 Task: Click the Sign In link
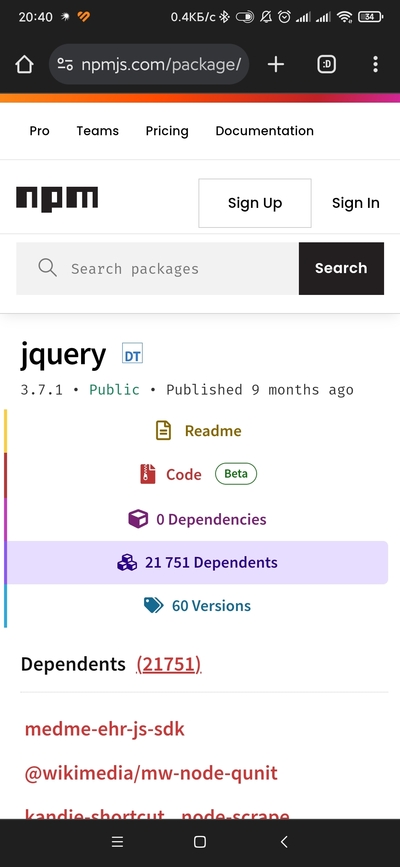point(356,203)
